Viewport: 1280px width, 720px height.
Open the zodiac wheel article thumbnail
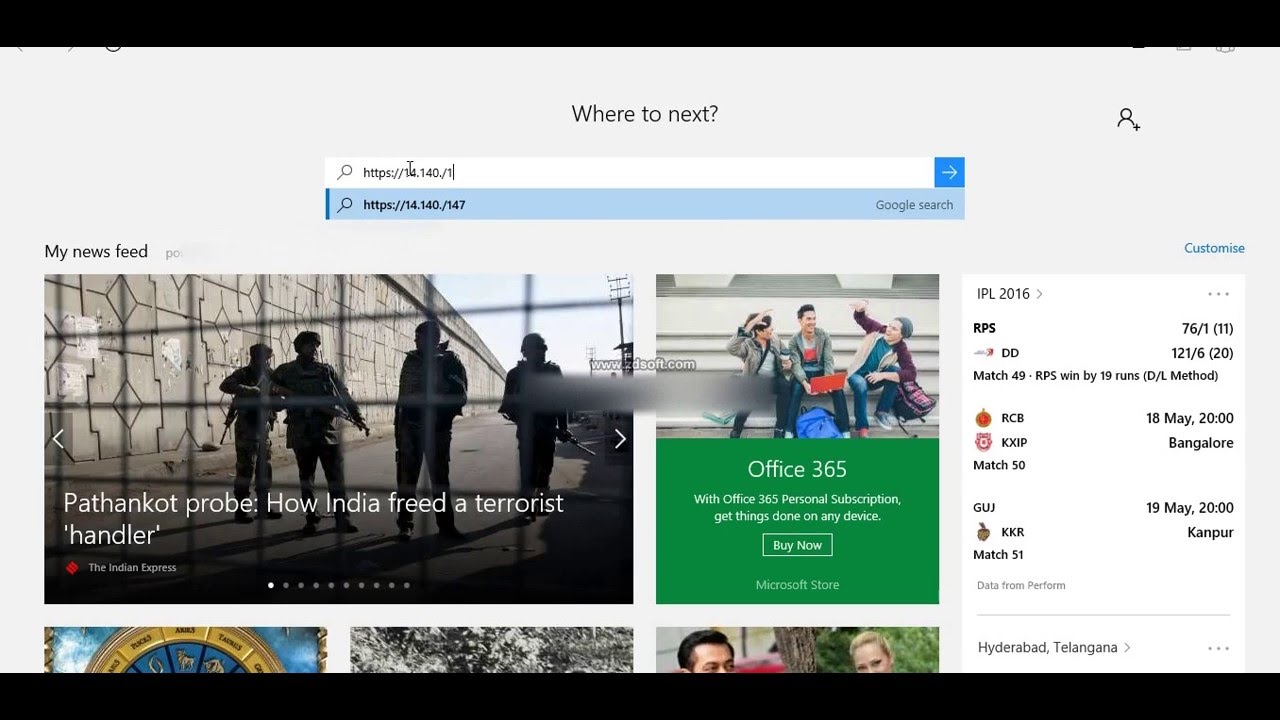(x=186, y=650)
